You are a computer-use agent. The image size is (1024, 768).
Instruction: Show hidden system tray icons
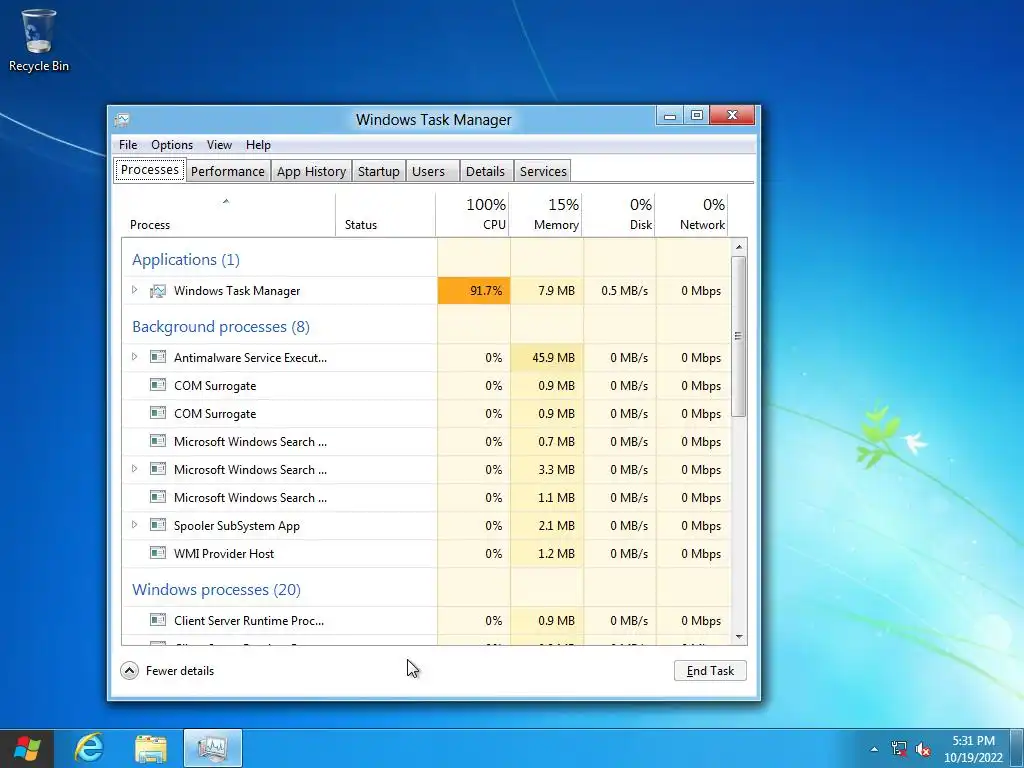(x=874, y=749)
